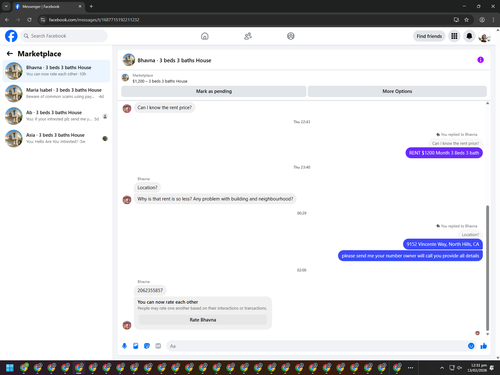Click the voice clip microphone icon

124,346
